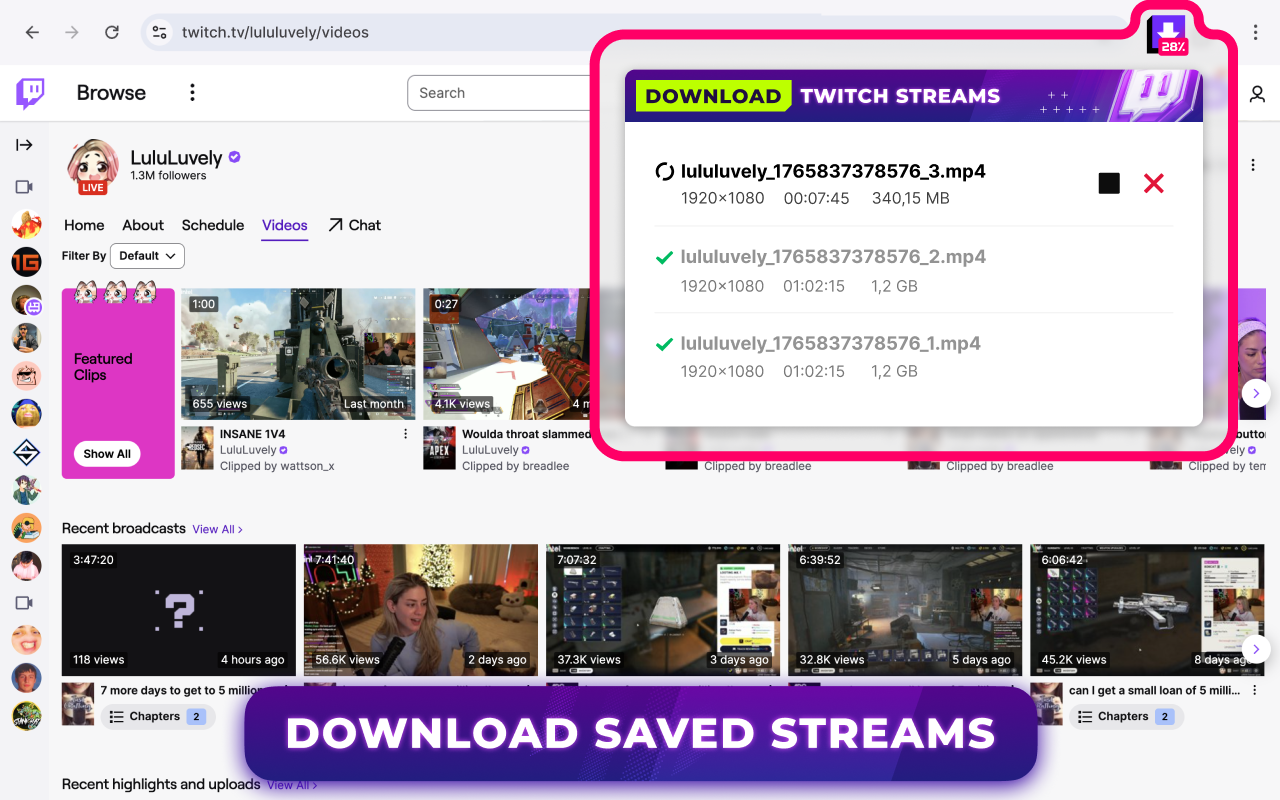Reload the page with refresh icon
The height and width of the screenshot is (800, 1280).
[x=112, y=32]
